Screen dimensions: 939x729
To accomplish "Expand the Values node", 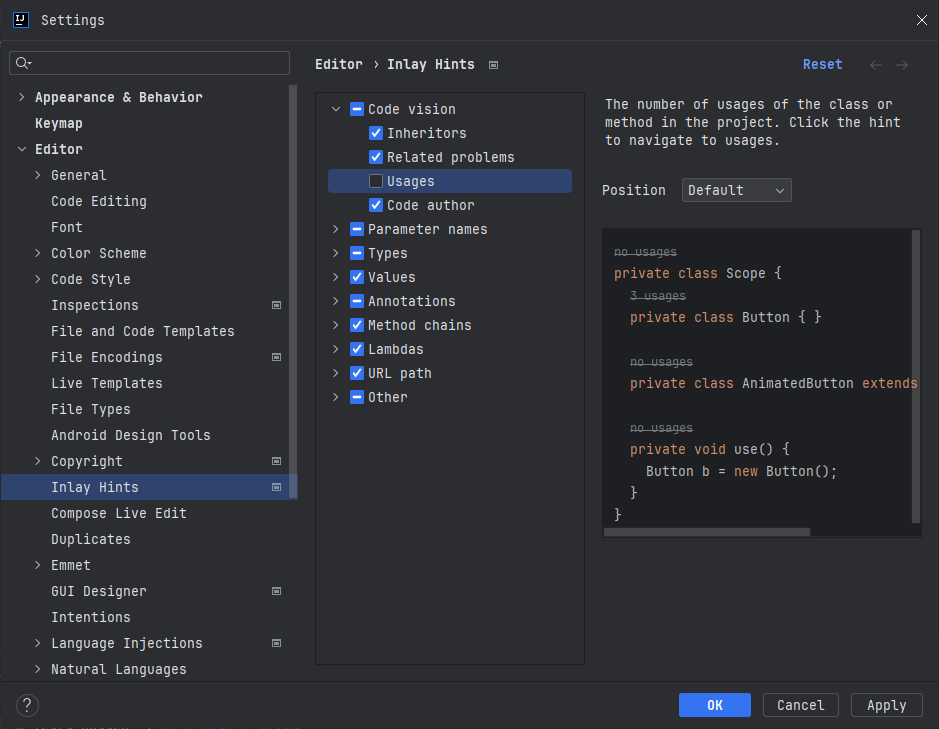I will click(x=336, y=277).
